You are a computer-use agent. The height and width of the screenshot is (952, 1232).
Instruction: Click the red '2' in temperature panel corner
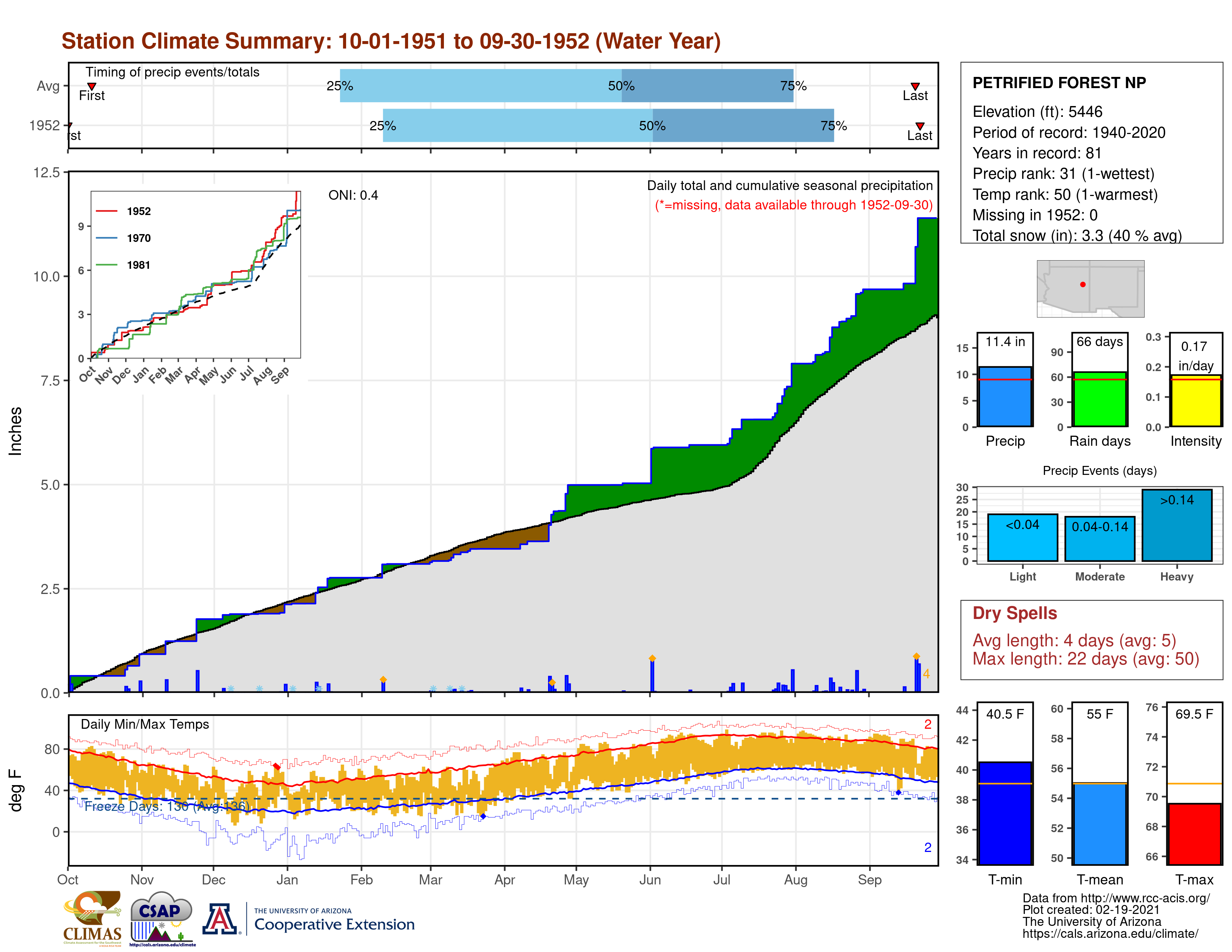(x=927, y=724)
